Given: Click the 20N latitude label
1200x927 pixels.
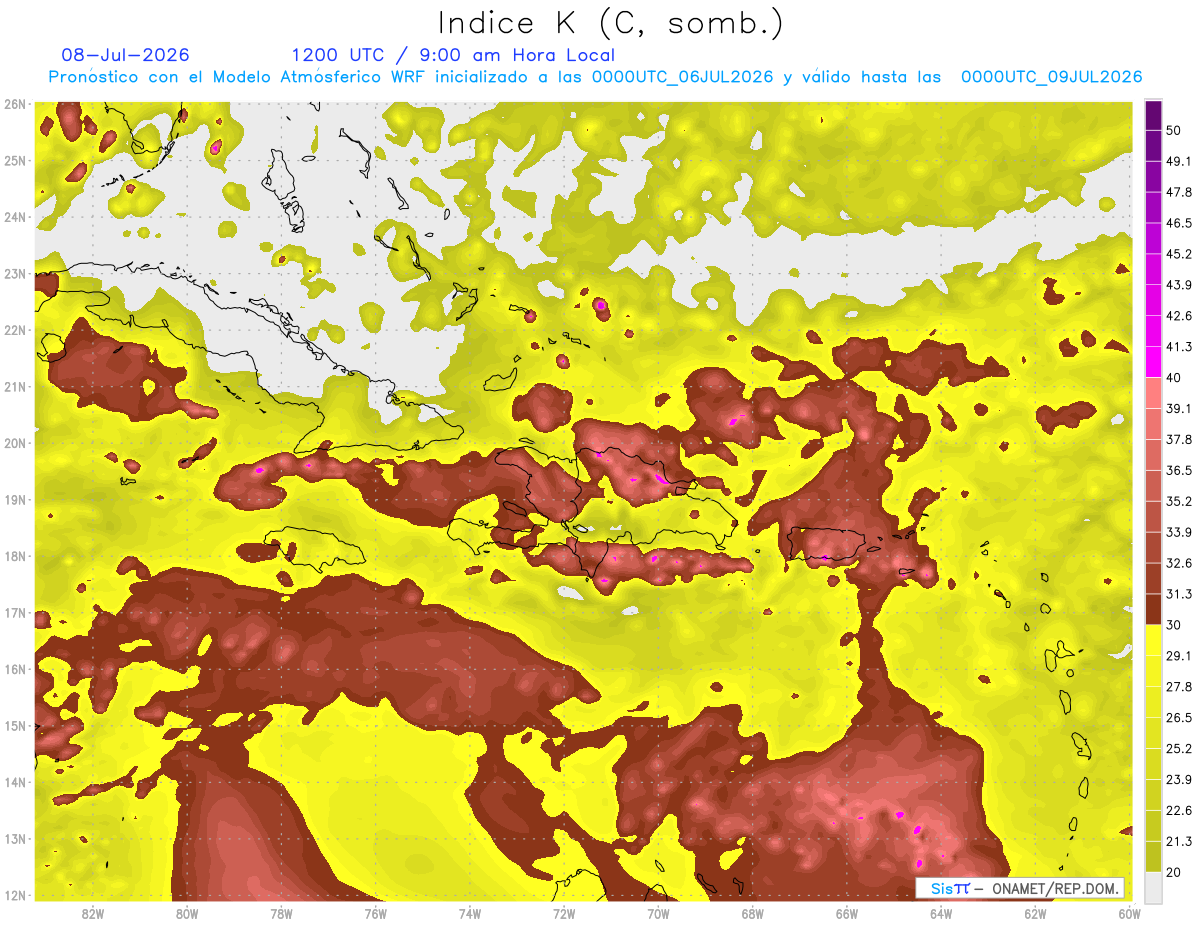Looking at the screenshot, I should (15, 443).
